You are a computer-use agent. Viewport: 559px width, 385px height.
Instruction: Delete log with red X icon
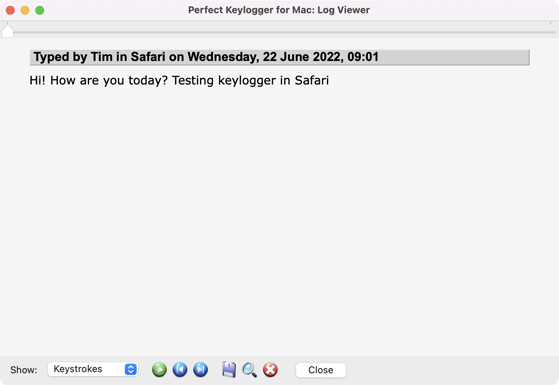pyautogui.click(x=270, y=370)
